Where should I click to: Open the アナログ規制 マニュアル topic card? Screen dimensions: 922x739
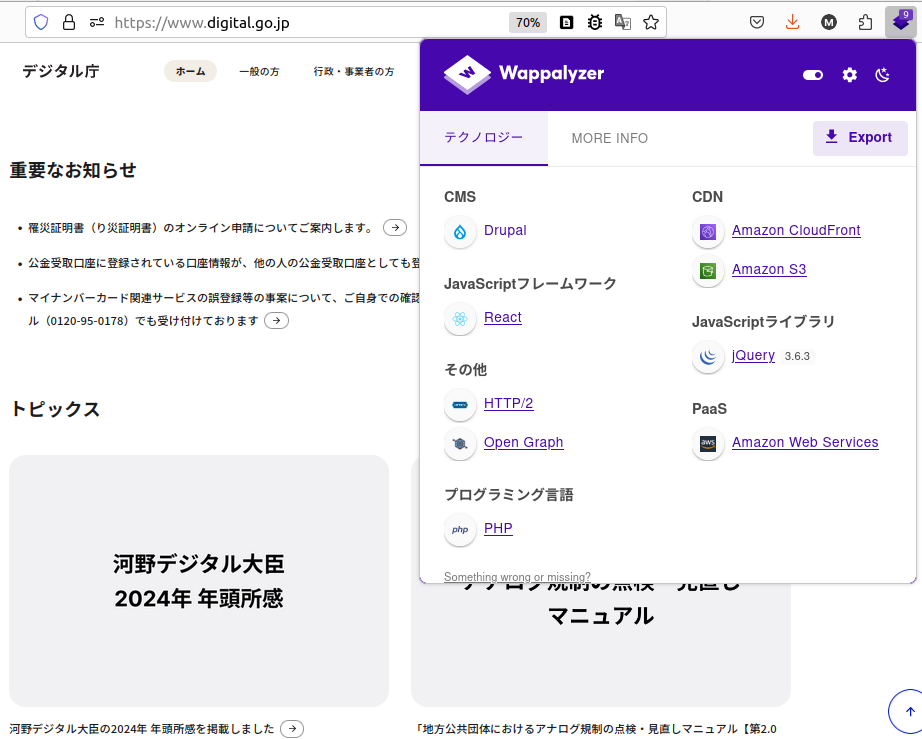tap(600, 644)
